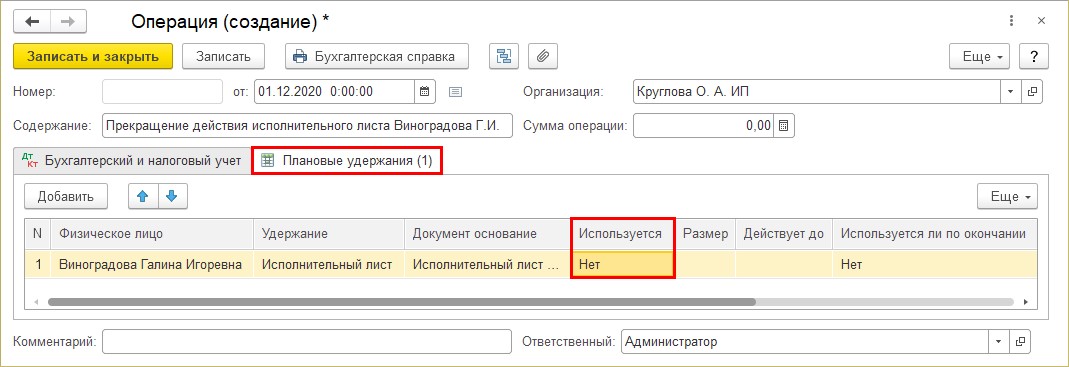Open the table's Еще dropdown

(x=1007, y=196)
